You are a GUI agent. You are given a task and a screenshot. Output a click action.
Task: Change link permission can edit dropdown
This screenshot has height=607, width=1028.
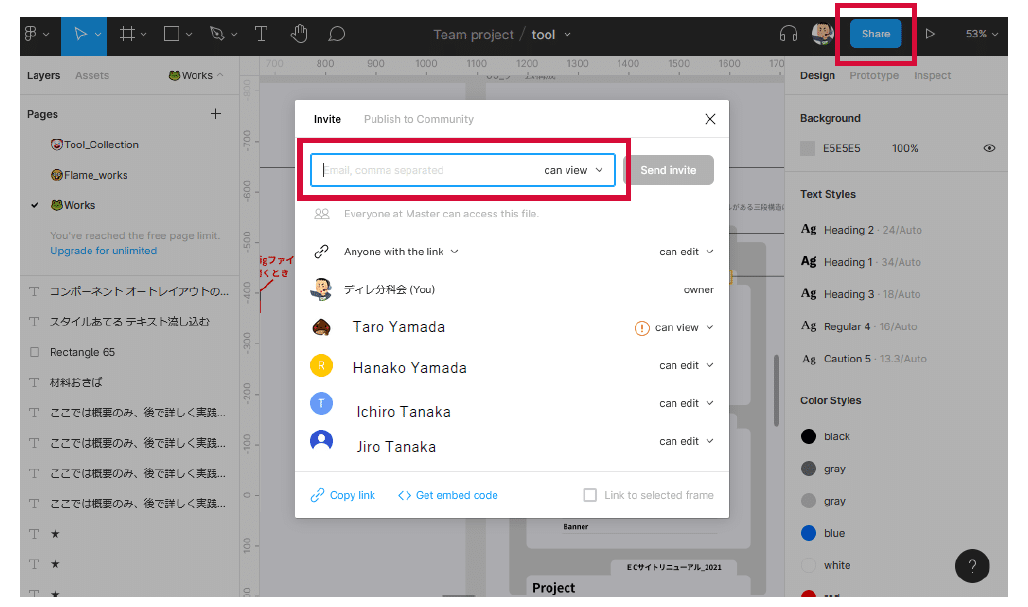[686, 252]
